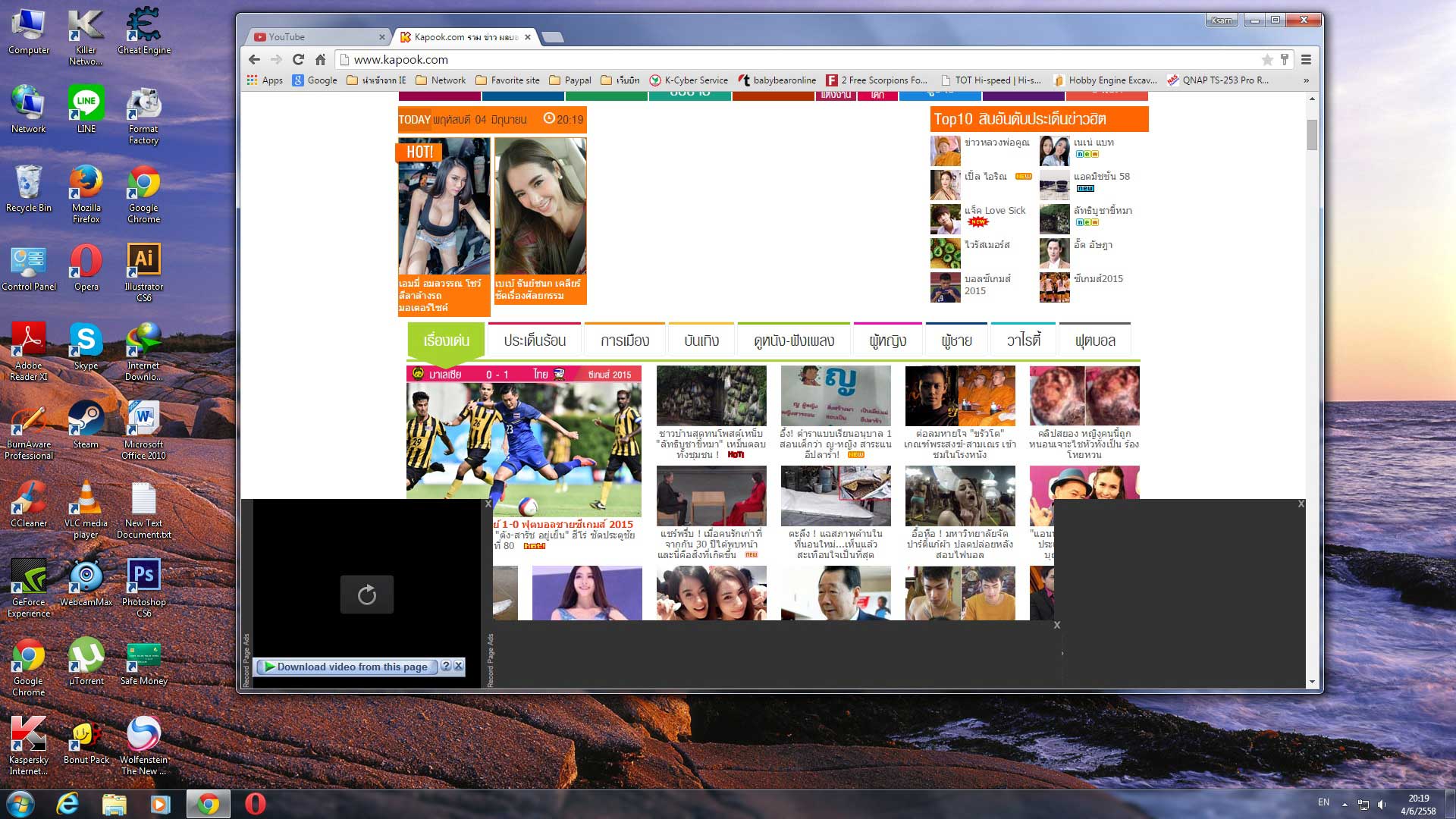Click the Opera icon in the taskbar
This screenshot has height=819, width=1456.
(256, 804)
